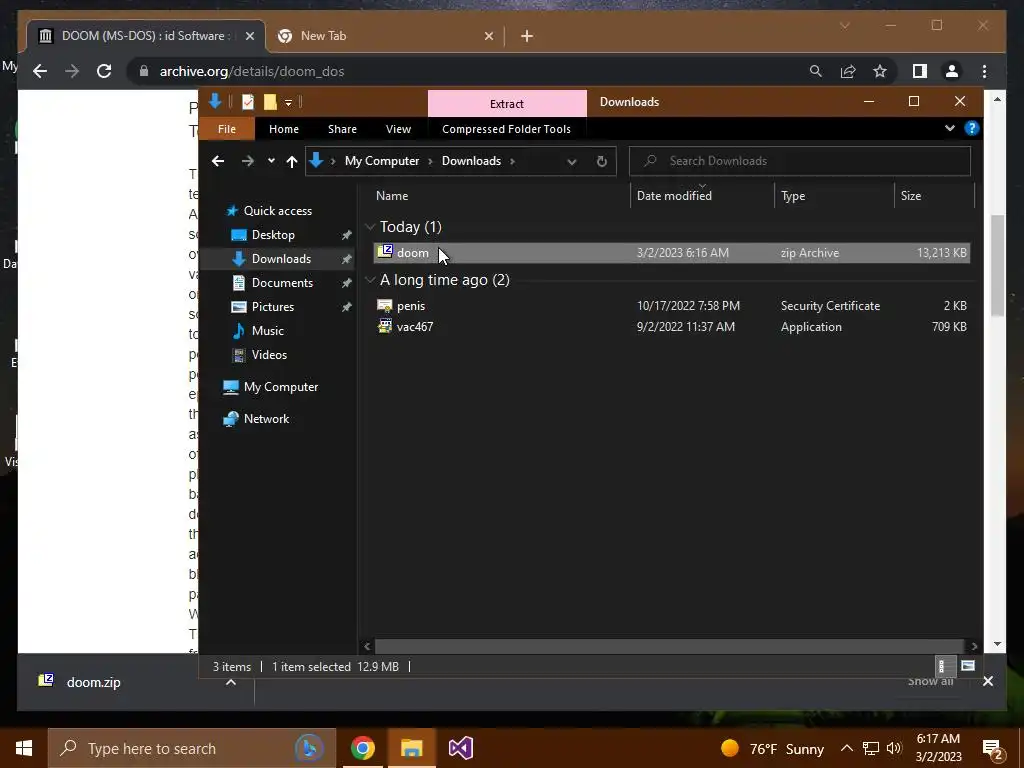Collapse the A long time ago (2) group

click(370, 280)
